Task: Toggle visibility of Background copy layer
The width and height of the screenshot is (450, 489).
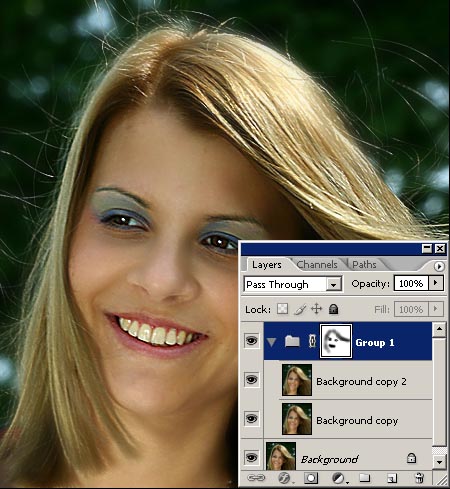Action: pos(251,419)
